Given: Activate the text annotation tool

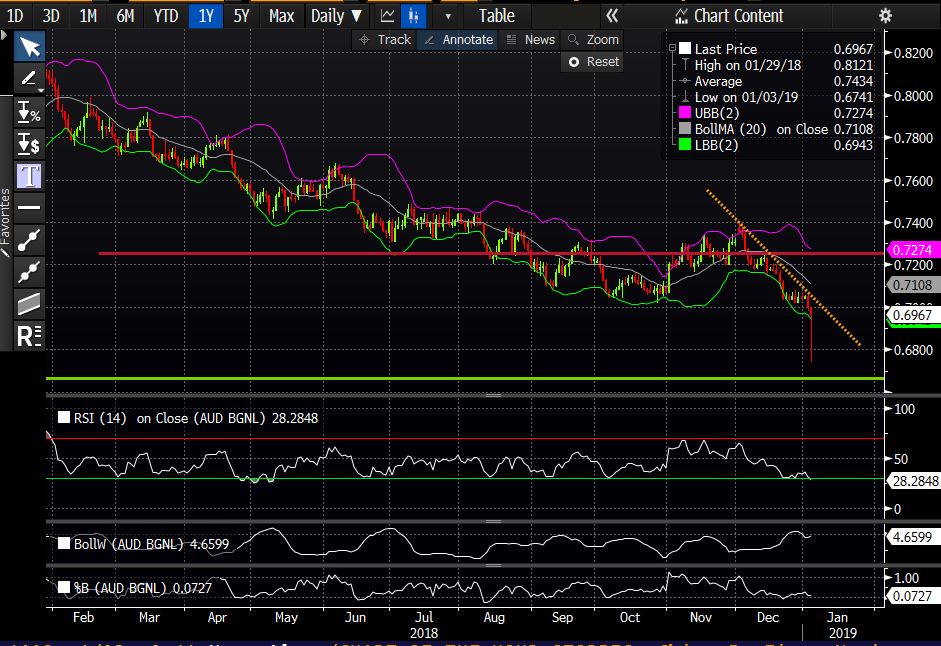Looking at the screenshot, I should (29, 176).
